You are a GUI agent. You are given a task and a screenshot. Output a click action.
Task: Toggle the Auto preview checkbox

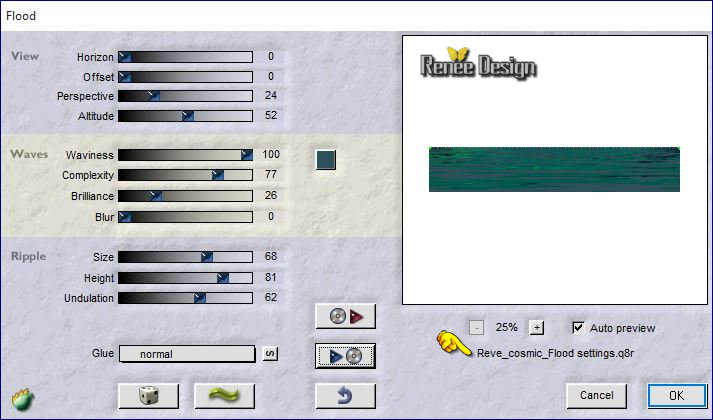(x=578, y=327)
